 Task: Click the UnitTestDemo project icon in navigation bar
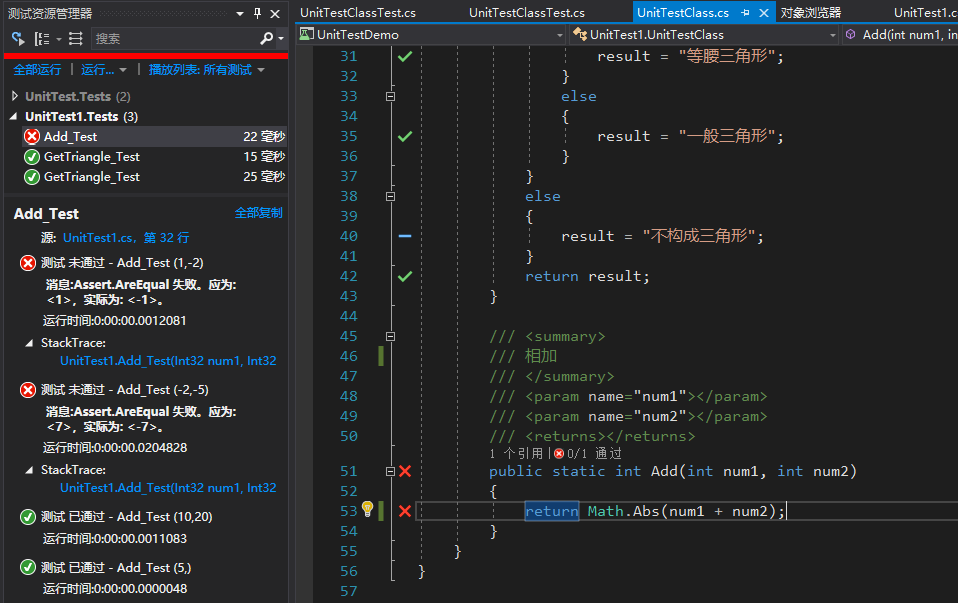pyautogui.click(x=307, y=34)
